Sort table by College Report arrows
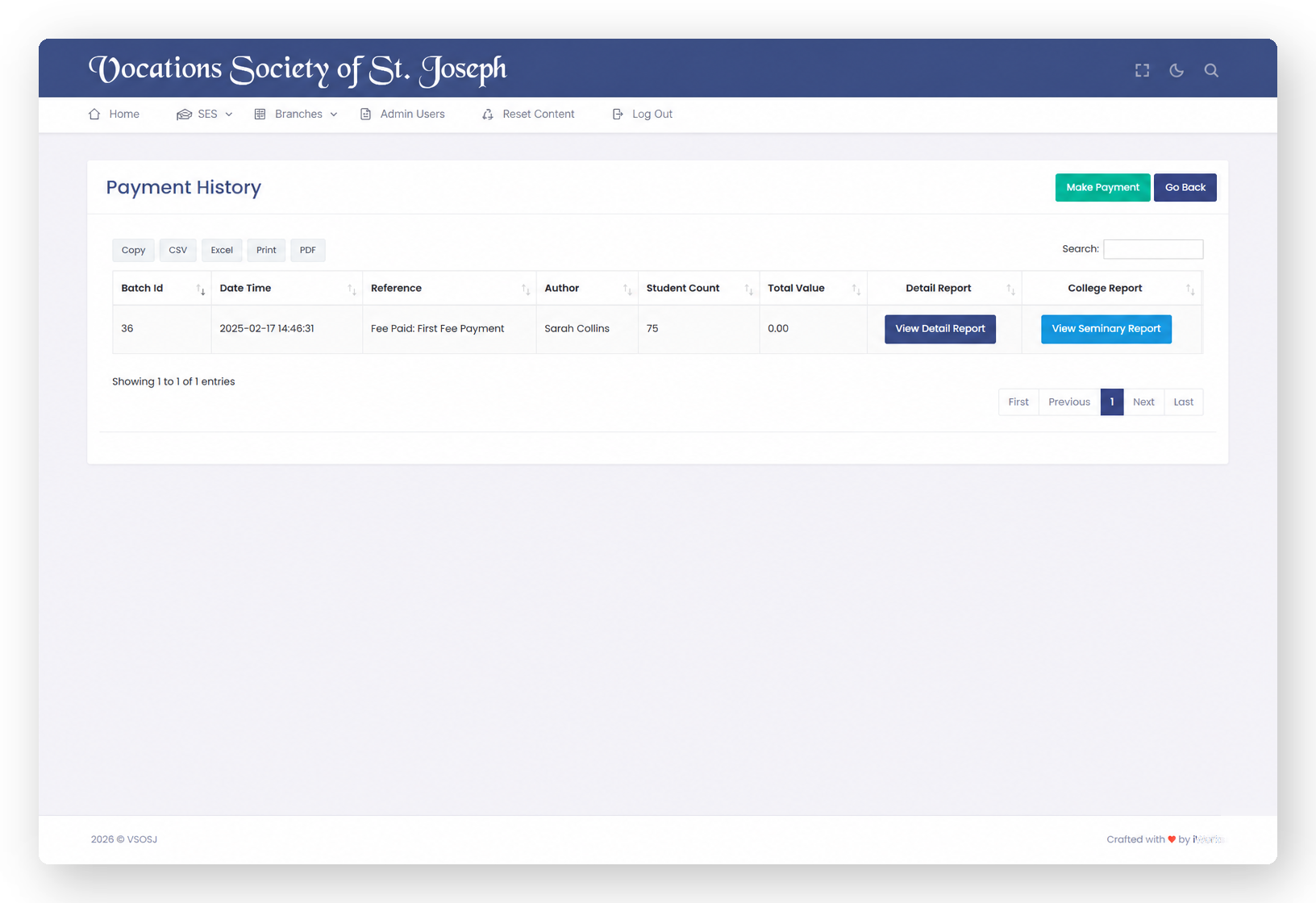1316x903 pixels. (1190, 289)
